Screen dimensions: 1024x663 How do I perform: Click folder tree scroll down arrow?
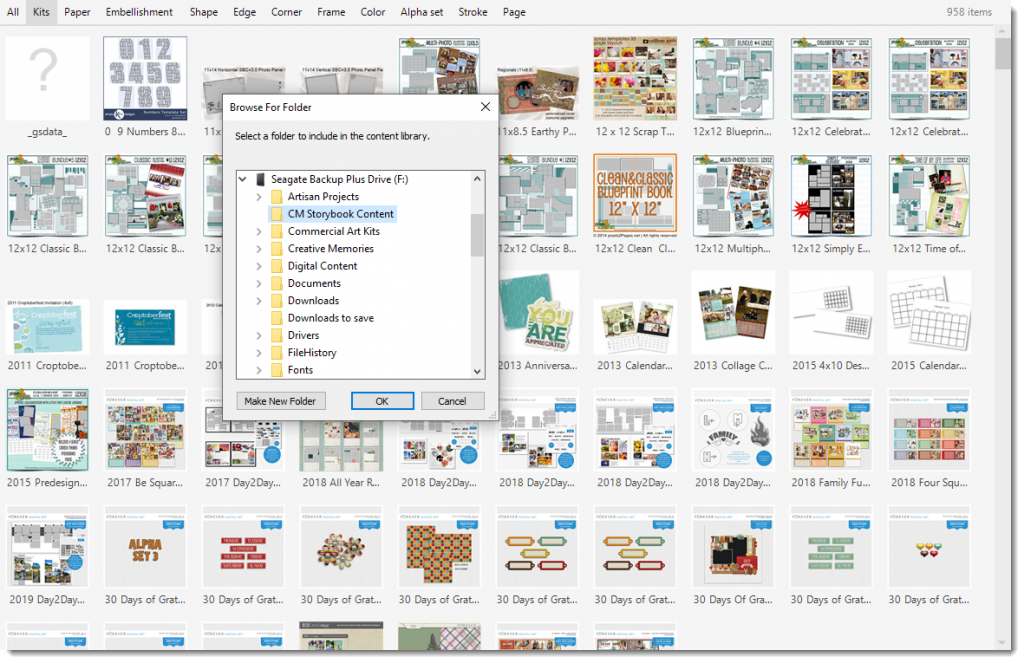pos(477,371)
